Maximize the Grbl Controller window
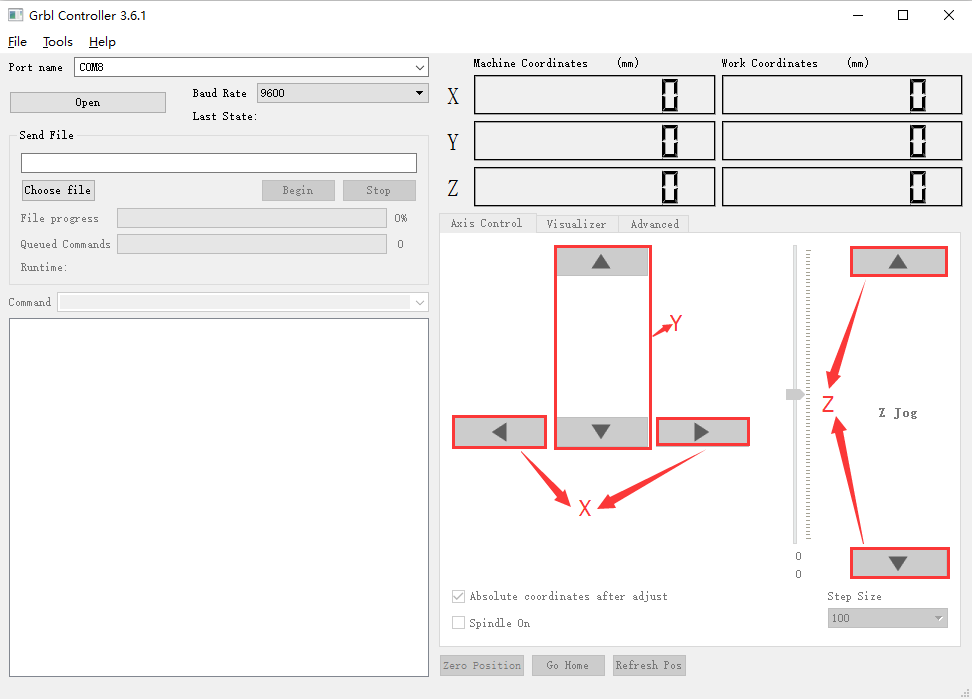Screen dimensions: 972x699 (x=903, y=15)
